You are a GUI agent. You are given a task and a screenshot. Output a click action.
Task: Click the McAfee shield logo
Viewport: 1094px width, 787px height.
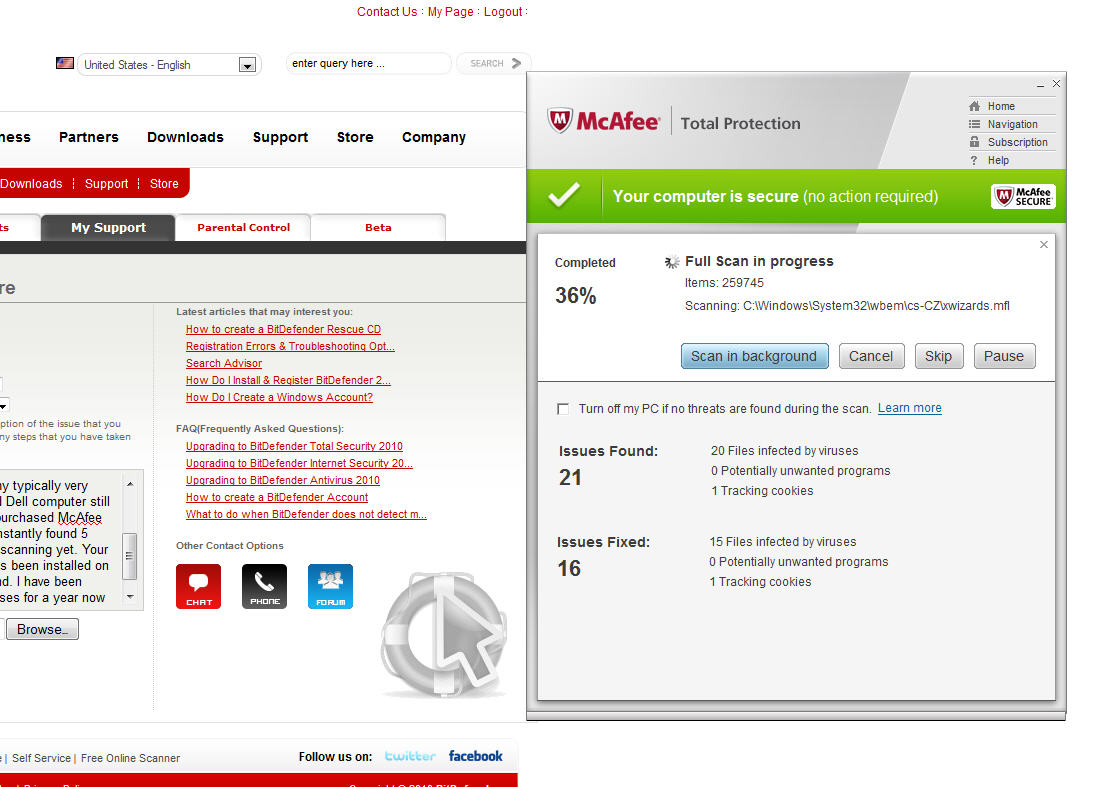point(560,121)
